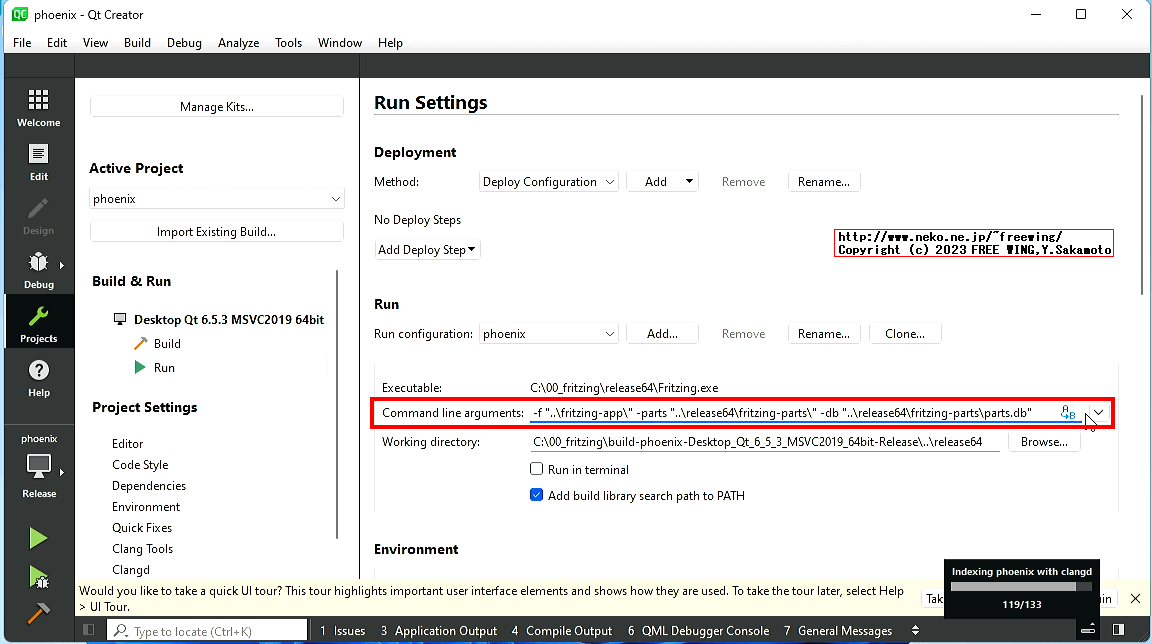Open the Deploy Configuration method dropdown
This screenshot has width=1152, height=644.
548,182
